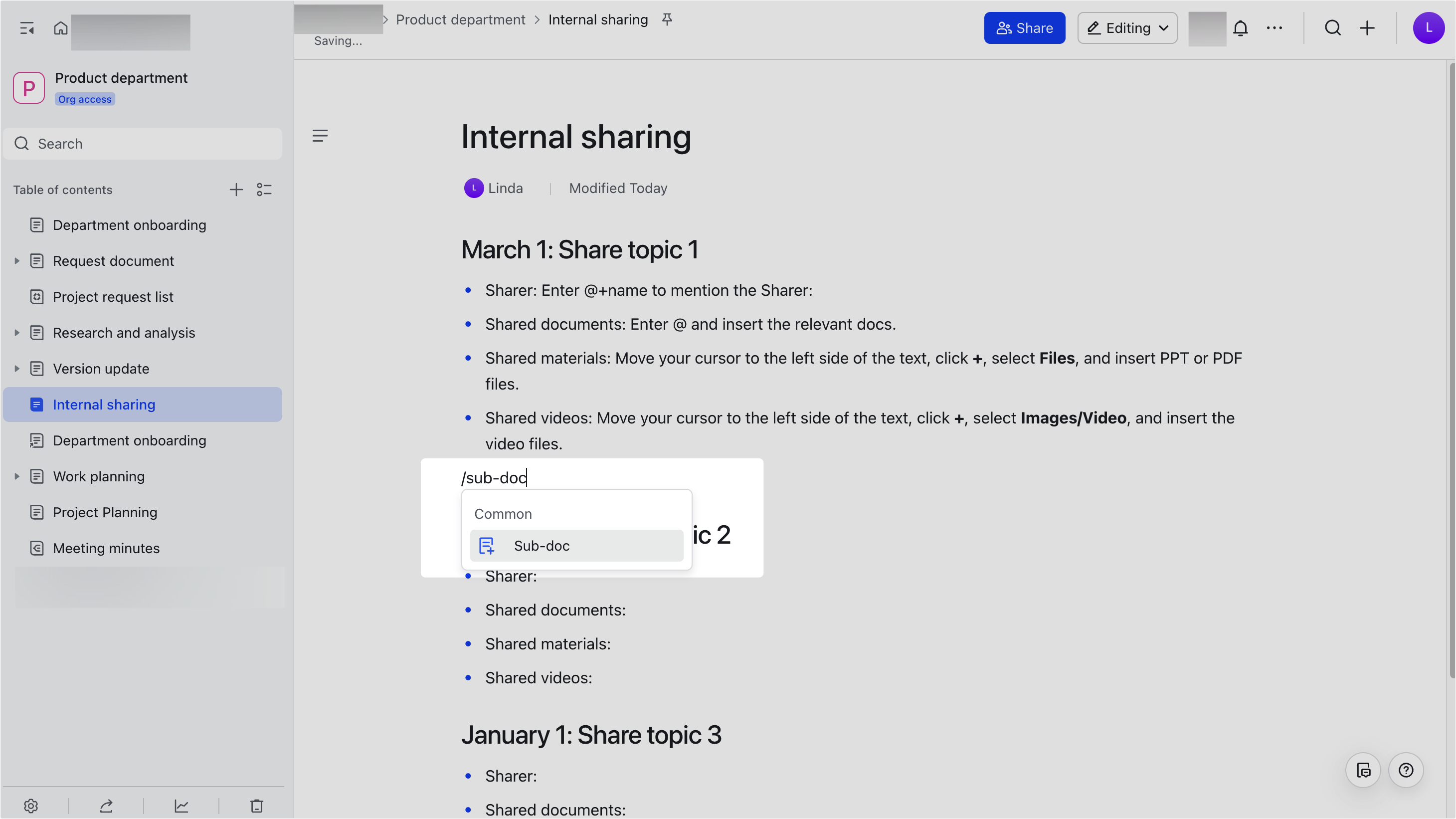The height and width of the screenshot is (819, 1456).
Task: Expand Research and analysis tree item
Action: tap(16, 332)
